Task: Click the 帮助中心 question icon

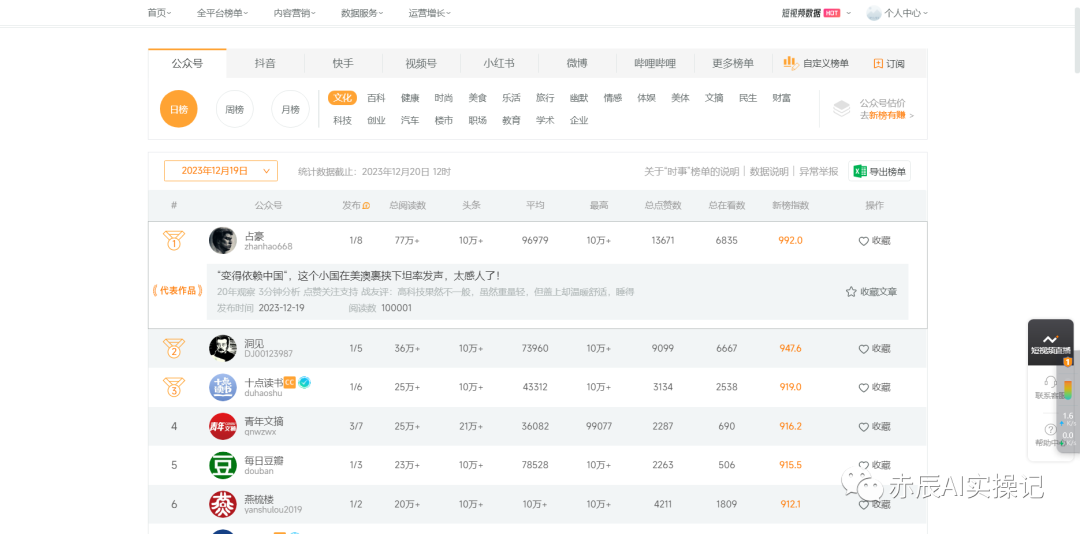Action: (1050, 429)
